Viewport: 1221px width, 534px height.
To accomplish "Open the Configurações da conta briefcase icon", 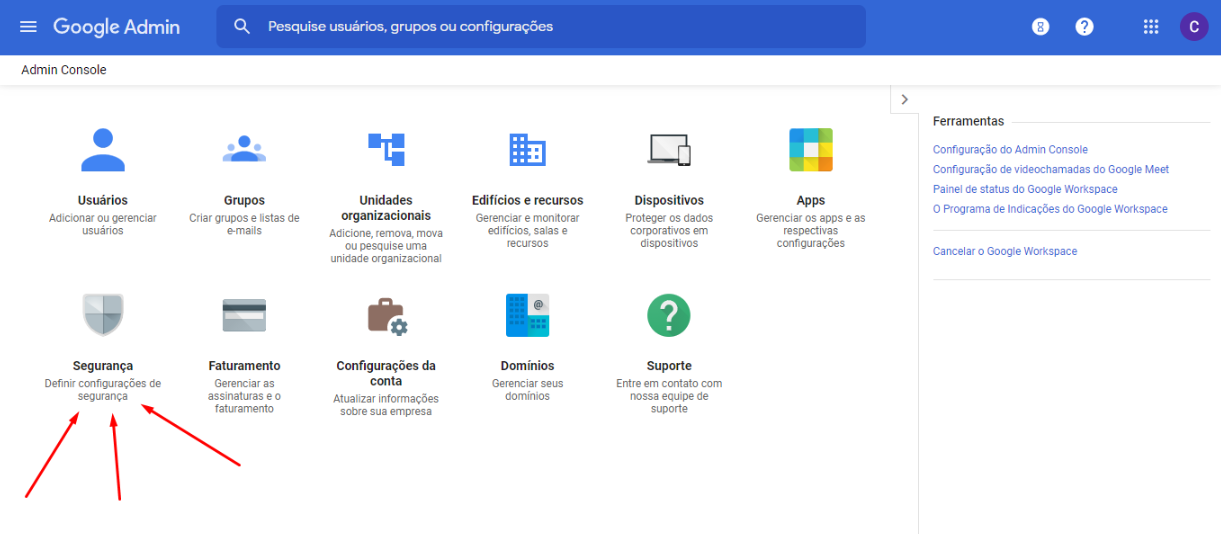I will click(386, 316).
